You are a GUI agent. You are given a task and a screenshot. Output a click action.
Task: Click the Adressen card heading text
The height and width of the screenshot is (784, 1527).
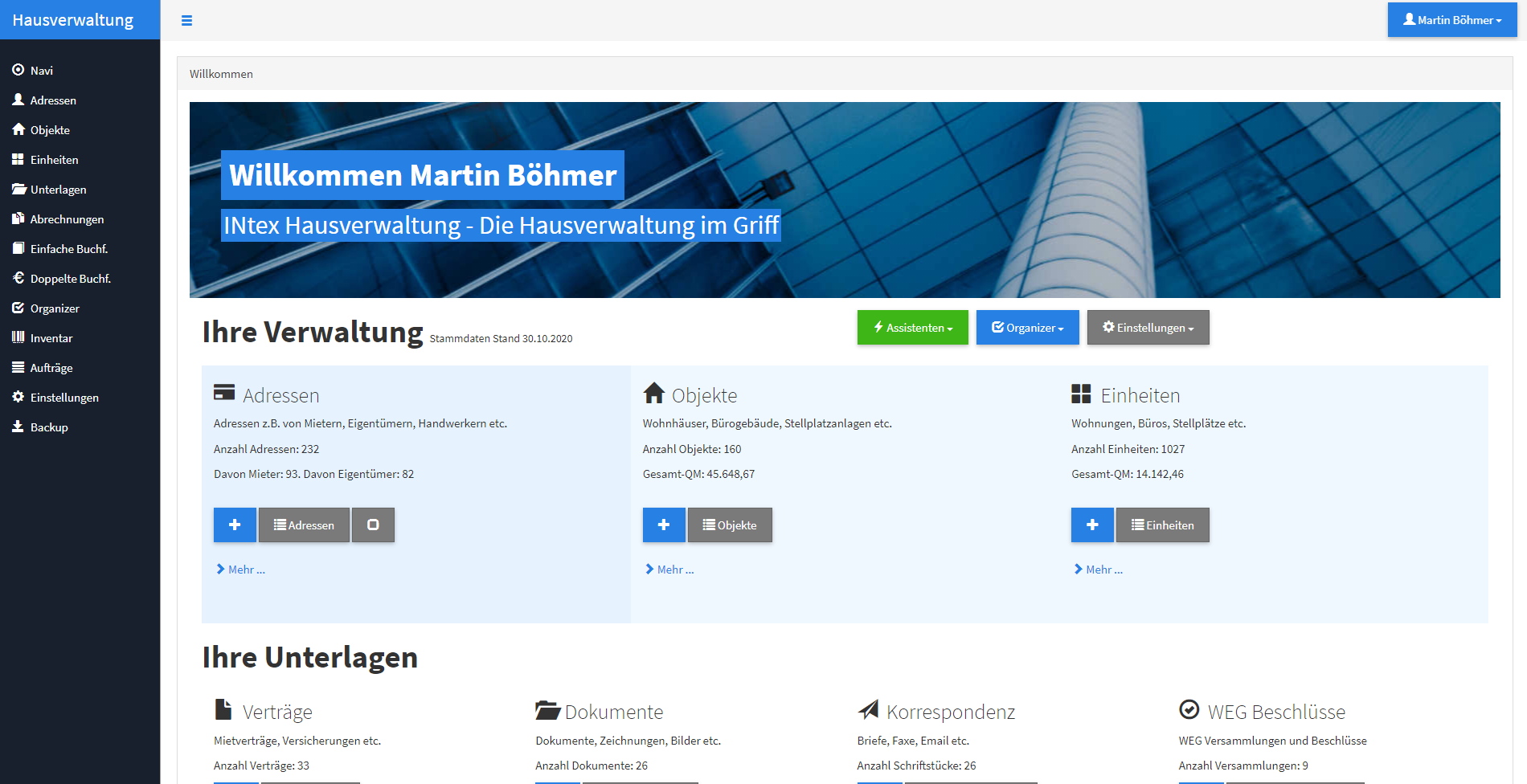click(281, 395)
